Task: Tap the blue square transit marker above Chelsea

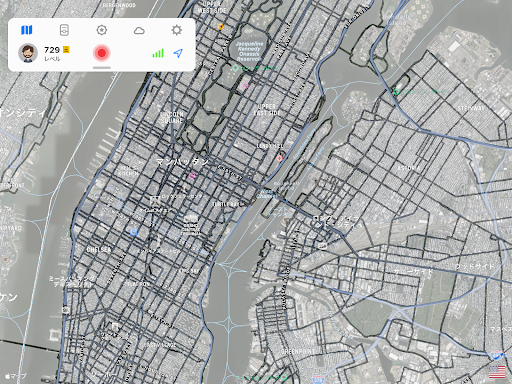Action: 133,232
